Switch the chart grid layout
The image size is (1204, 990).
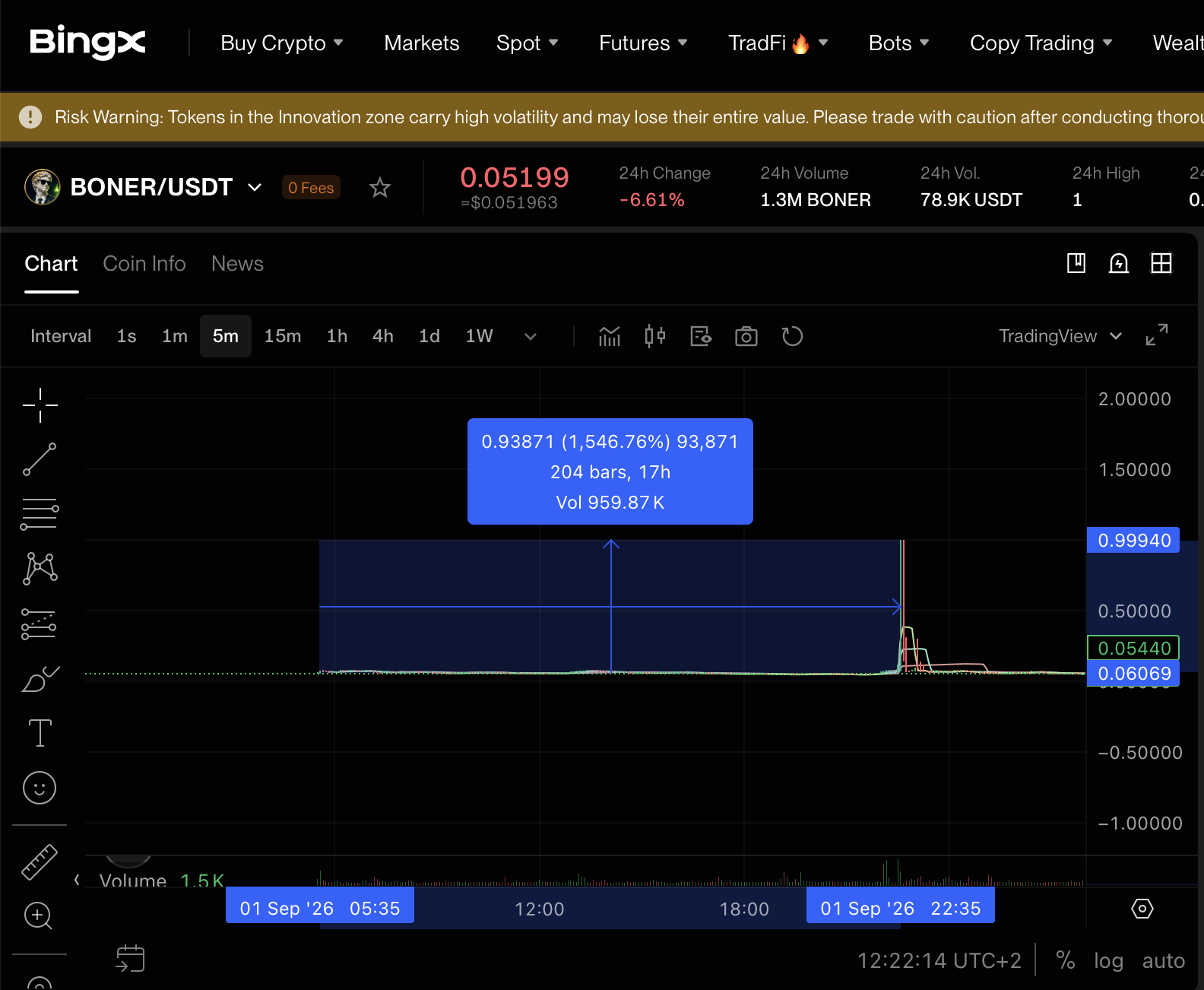tap(1161, 263)
